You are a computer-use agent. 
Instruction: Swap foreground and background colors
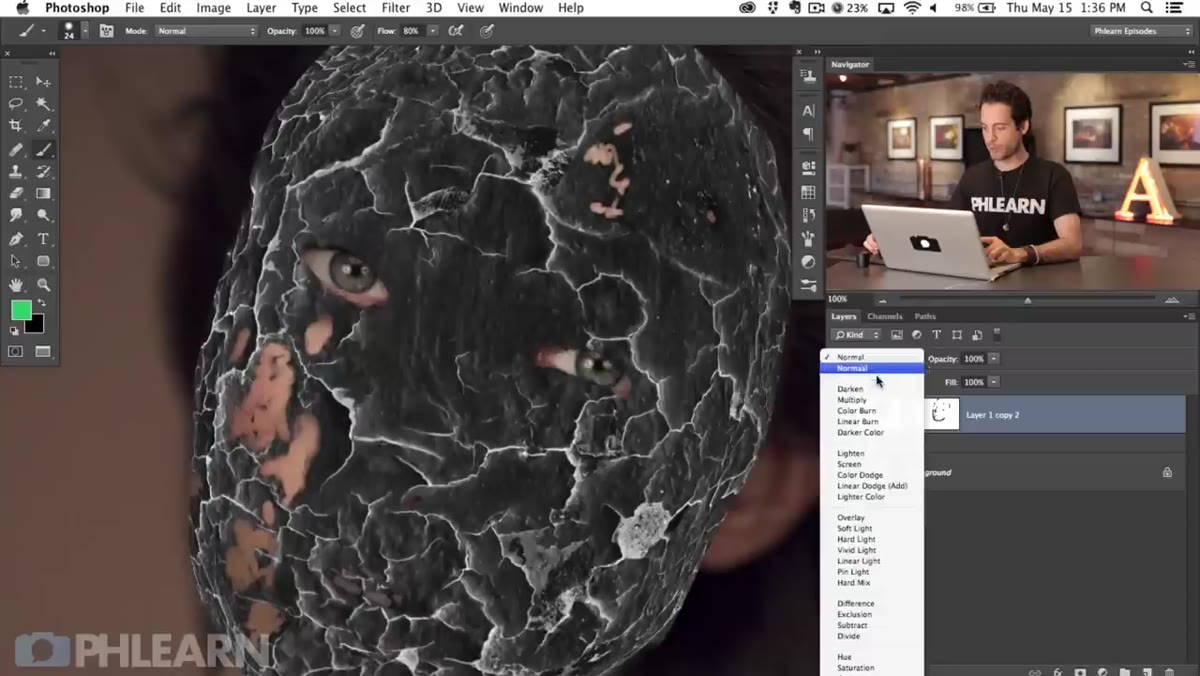(42, 304)
